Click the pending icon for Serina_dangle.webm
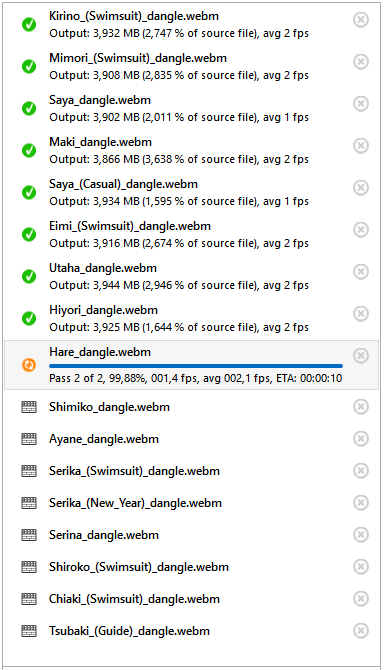 pos(29,535)
